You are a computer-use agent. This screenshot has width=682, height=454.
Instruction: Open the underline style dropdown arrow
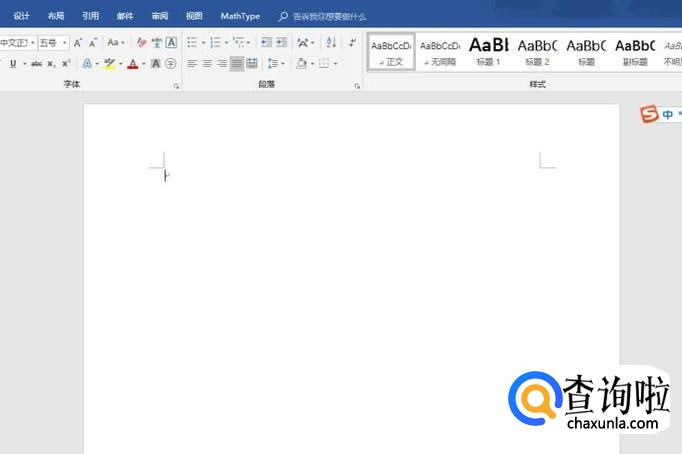point(24,64)
